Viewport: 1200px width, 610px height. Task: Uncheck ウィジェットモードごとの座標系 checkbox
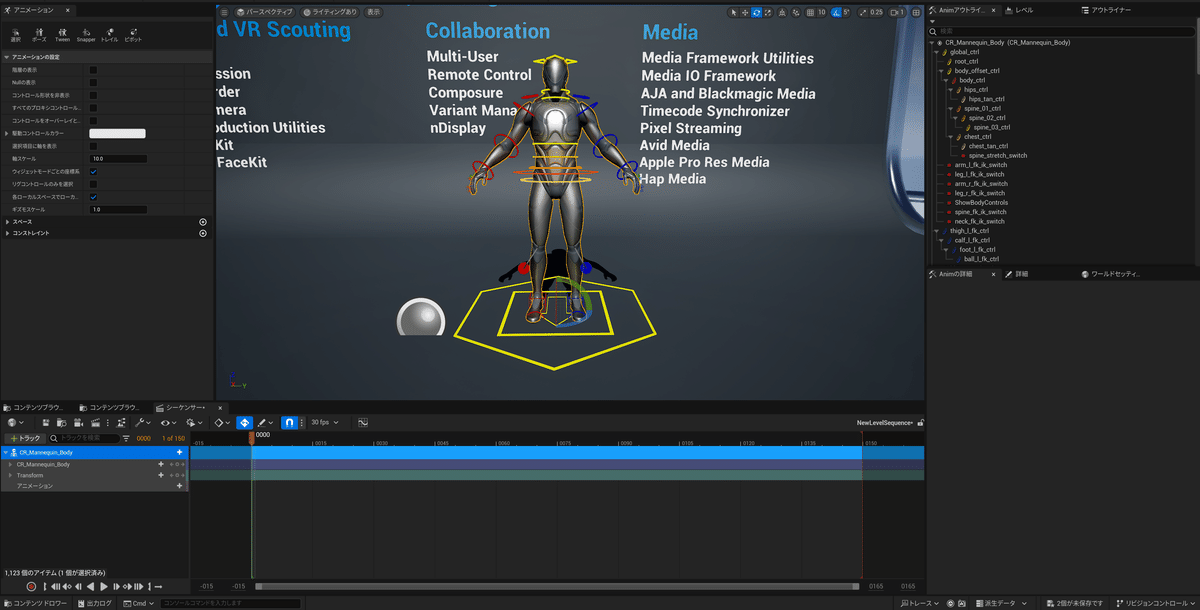coord(93,171)
